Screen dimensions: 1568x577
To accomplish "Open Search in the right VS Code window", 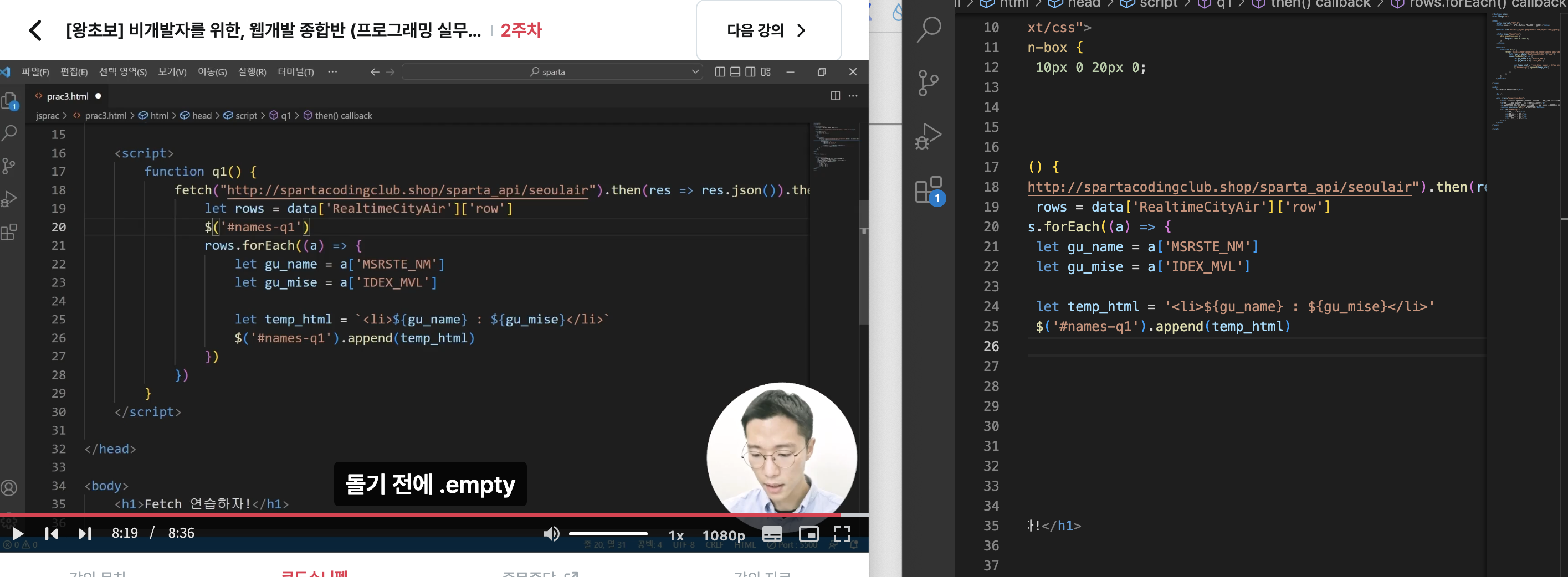I will click(x=928, y=29).
